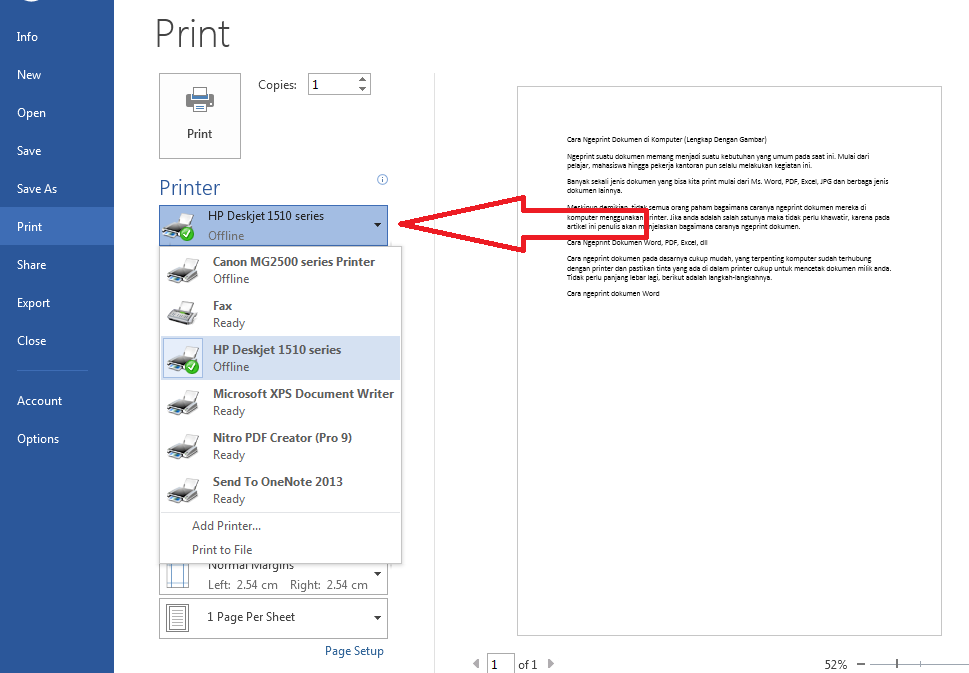Click the 52% zoom level text
Viewport: 969px width, 673px height.
(836, 664)
